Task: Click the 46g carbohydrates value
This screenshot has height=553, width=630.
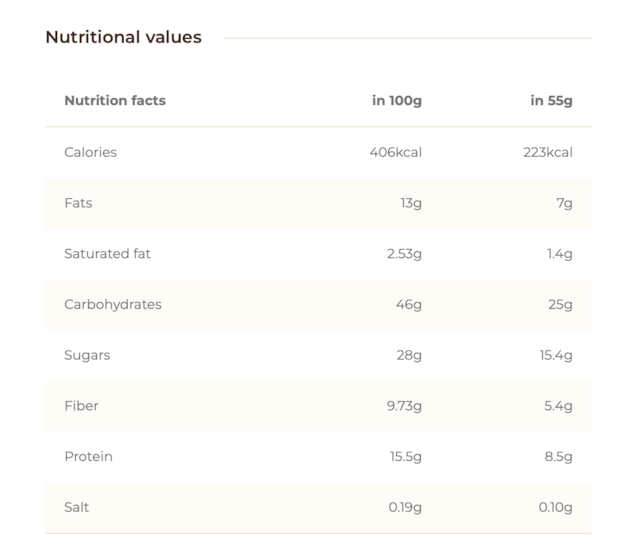Action: tap(409, 304)
